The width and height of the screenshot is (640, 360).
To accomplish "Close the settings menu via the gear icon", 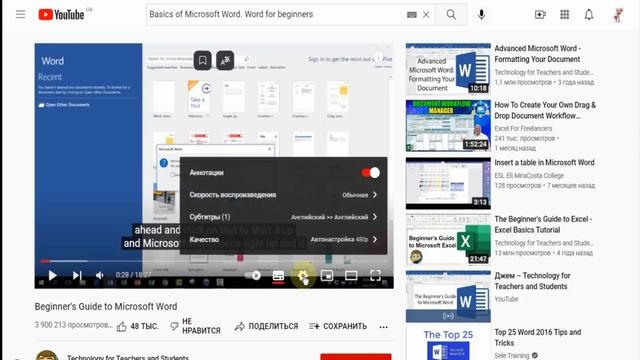I will pos(302,276).
